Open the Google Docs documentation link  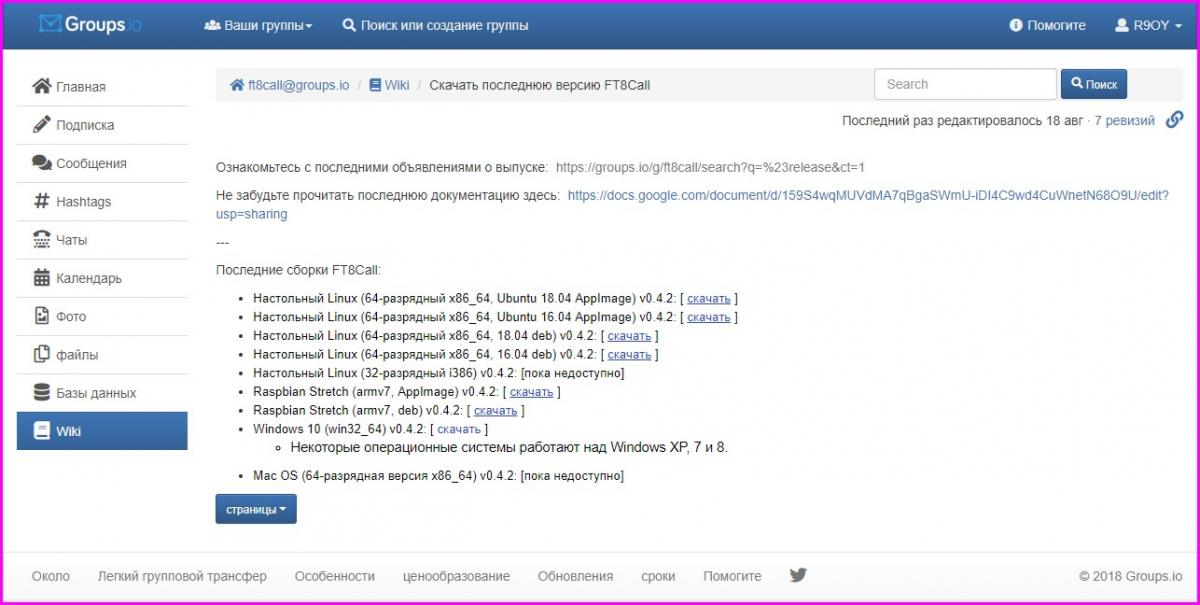click(x=867, y=196)
